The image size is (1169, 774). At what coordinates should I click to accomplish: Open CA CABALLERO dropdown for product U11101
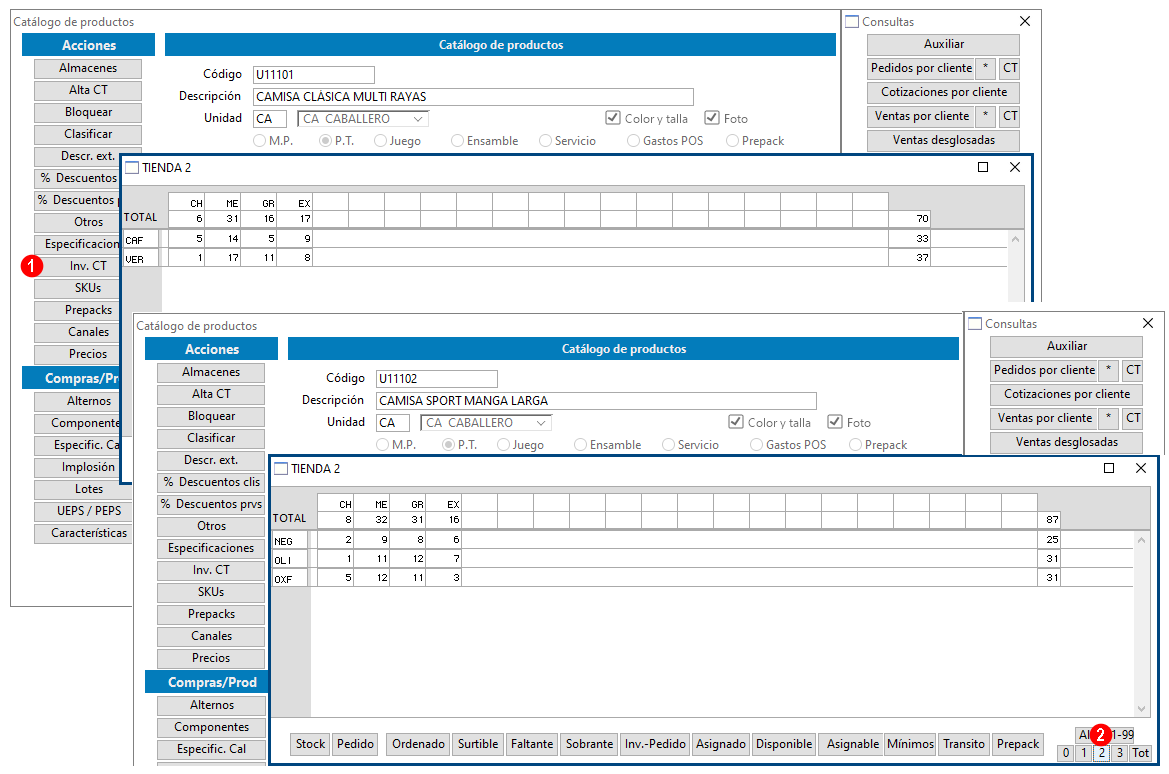coord(363,119)
